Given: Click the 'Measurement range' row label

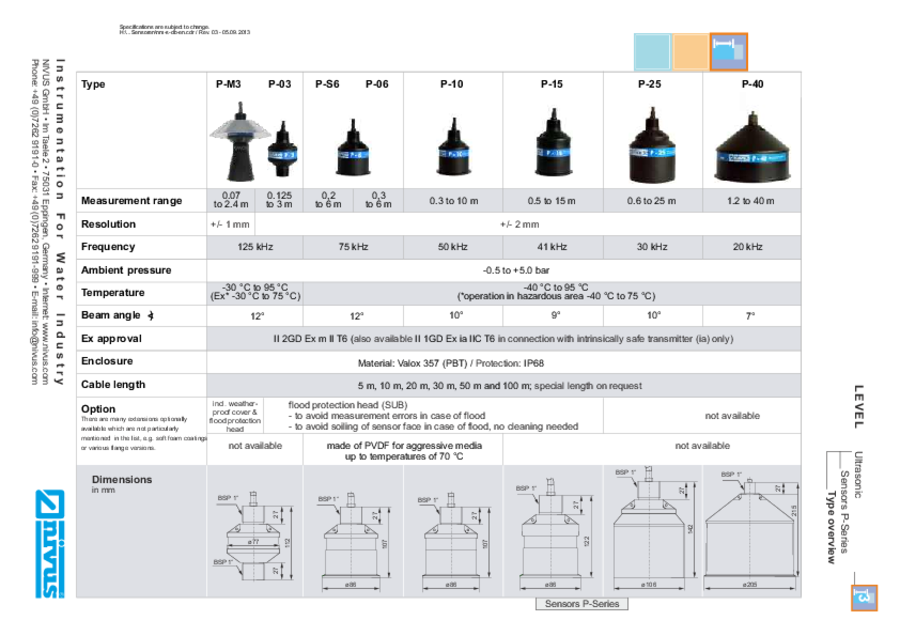Looking at the screenshot, I should tap(131, 201).
